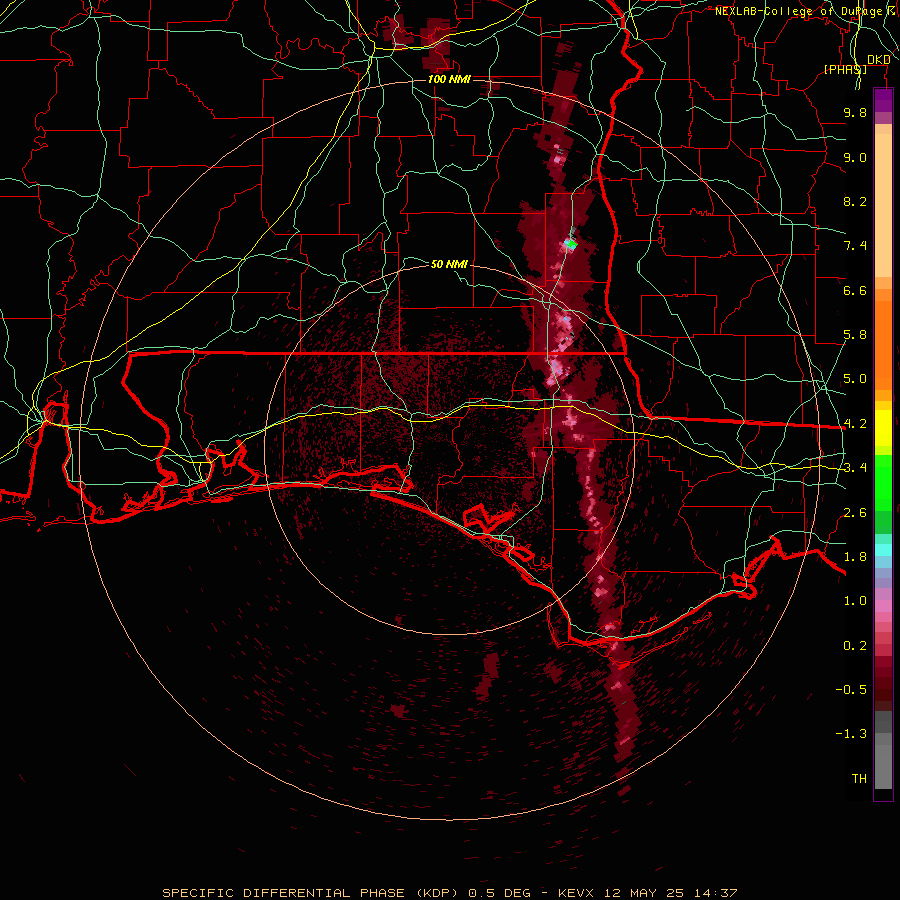Click the 0.2 scale label
Screen dimensions: 900x900
[x=855, y=646]
